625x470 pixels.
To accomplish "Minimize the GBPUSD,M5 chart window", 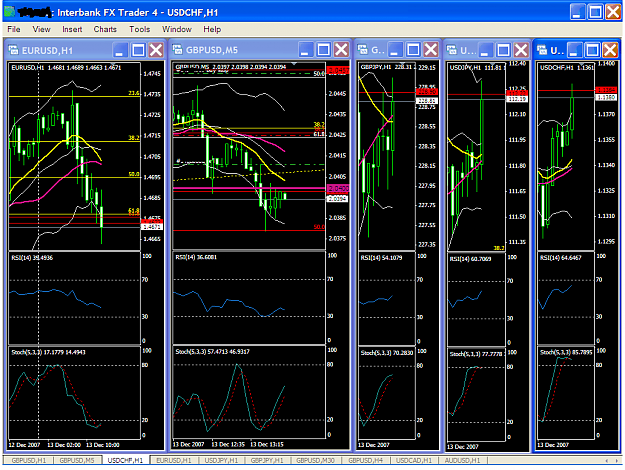I will [x=306, y=50].
